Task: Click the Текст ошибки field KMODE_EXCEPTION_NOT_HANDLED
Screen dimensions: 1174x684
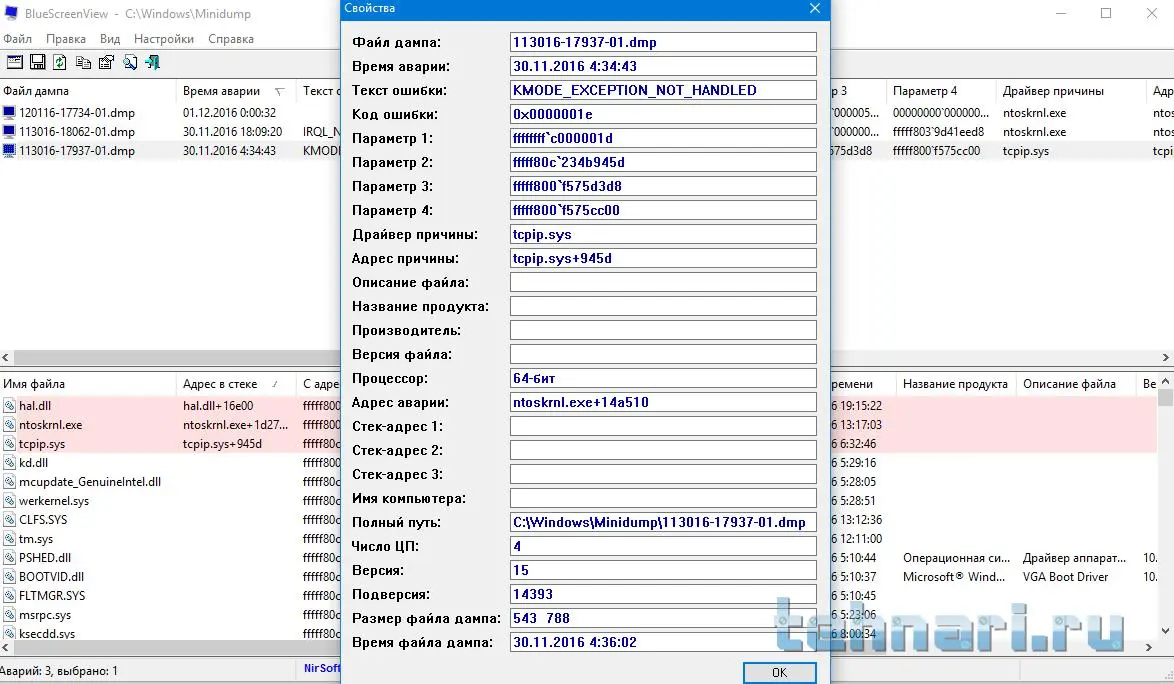Action: point(663,90)
